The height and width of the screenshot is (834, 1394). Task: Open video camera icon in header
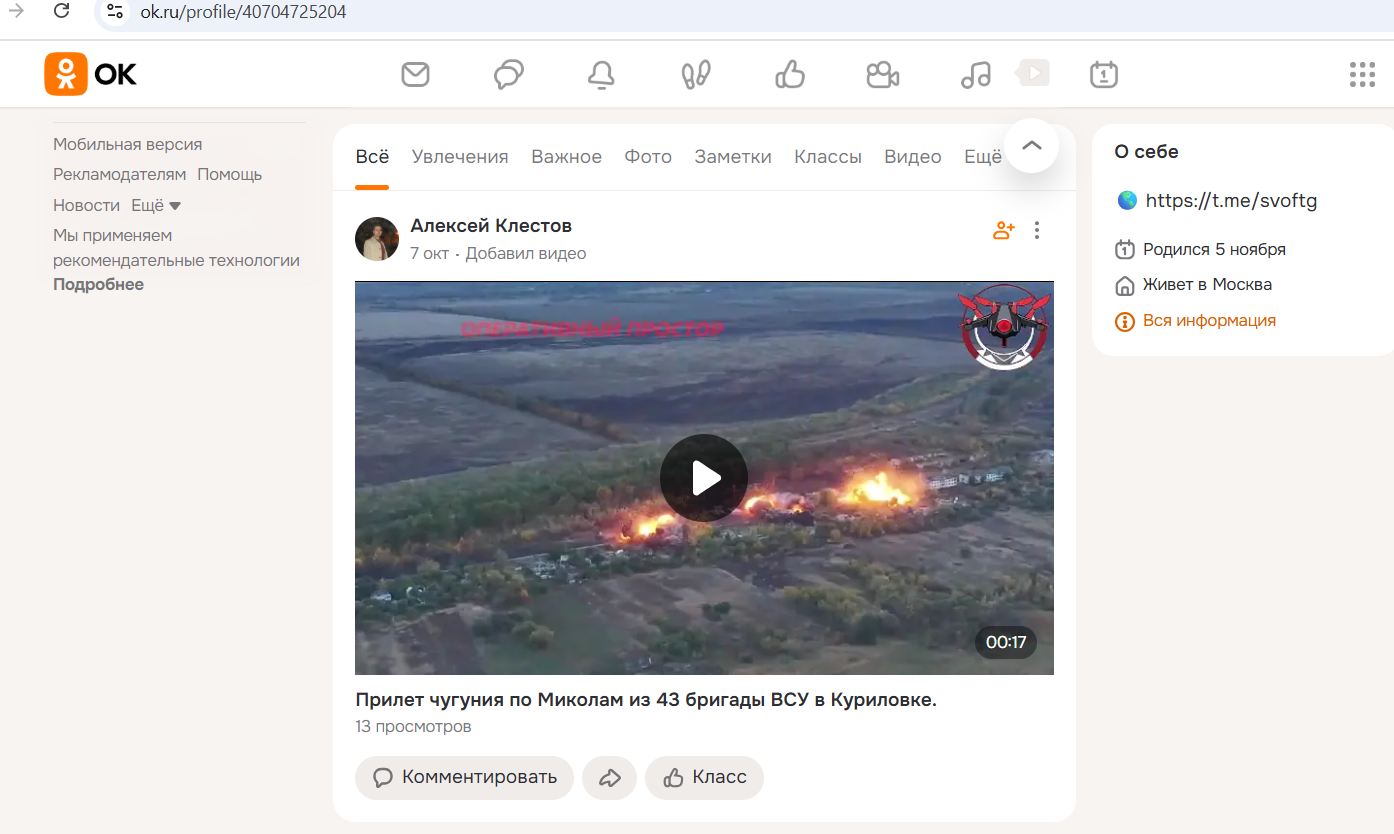pyautogui.click(x=882, y=74)
